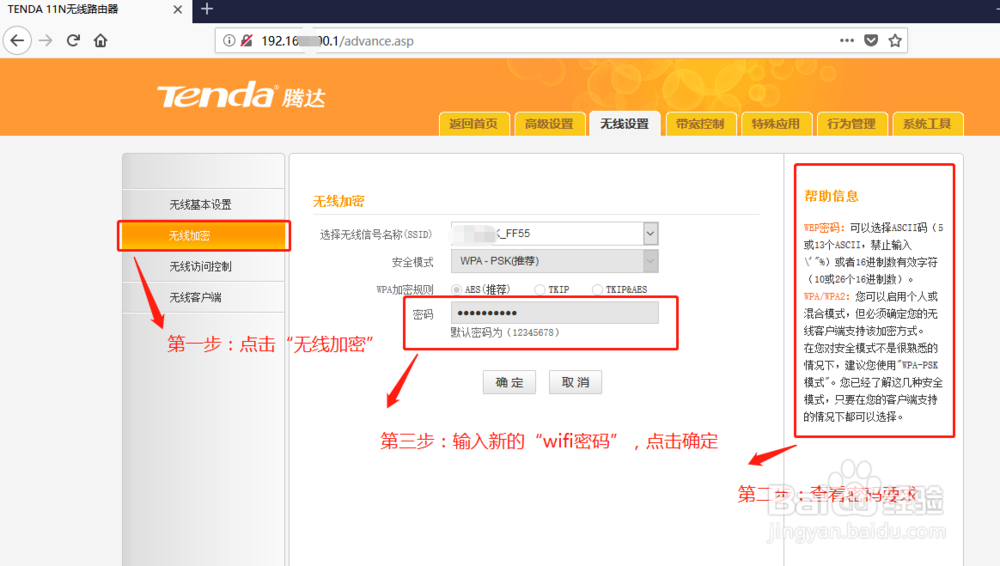Click the browser forward arrow
1000x566 pixels.
[45, 41]
